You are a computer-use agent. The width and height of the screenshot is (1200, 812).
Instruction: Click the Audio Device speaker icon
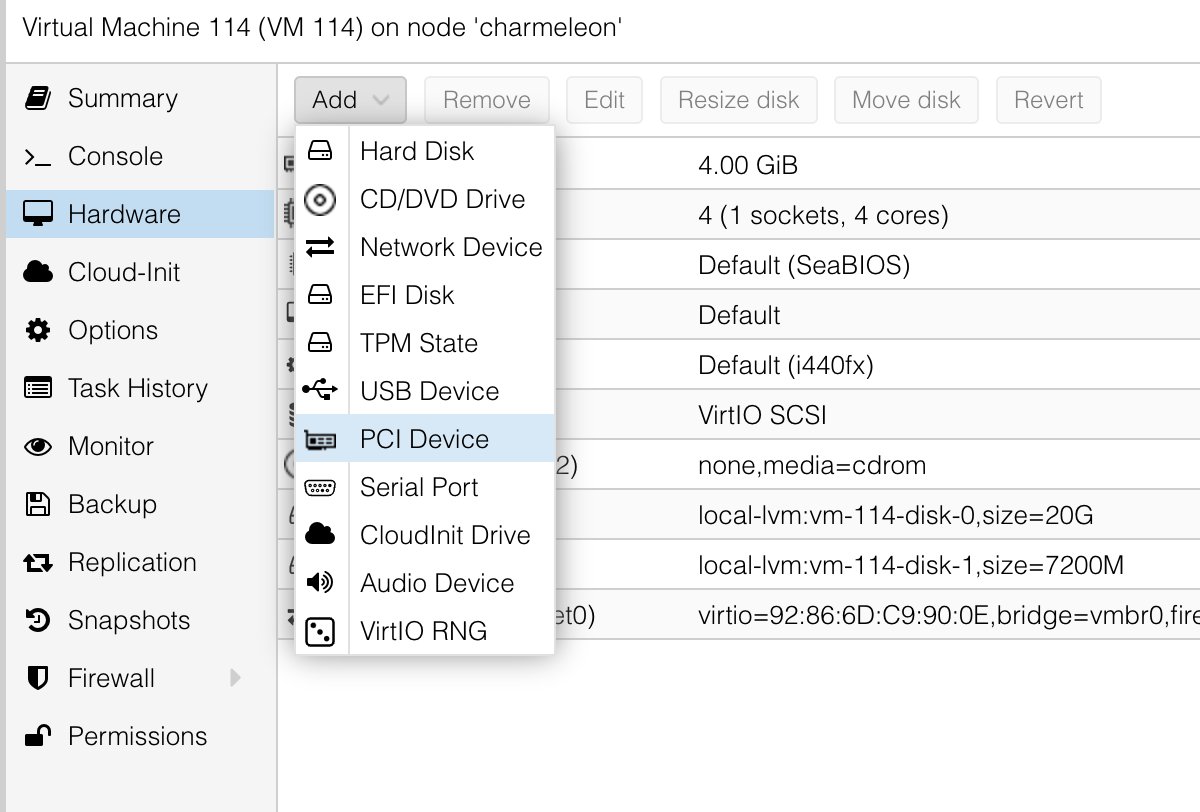click(x=320, y=583)
